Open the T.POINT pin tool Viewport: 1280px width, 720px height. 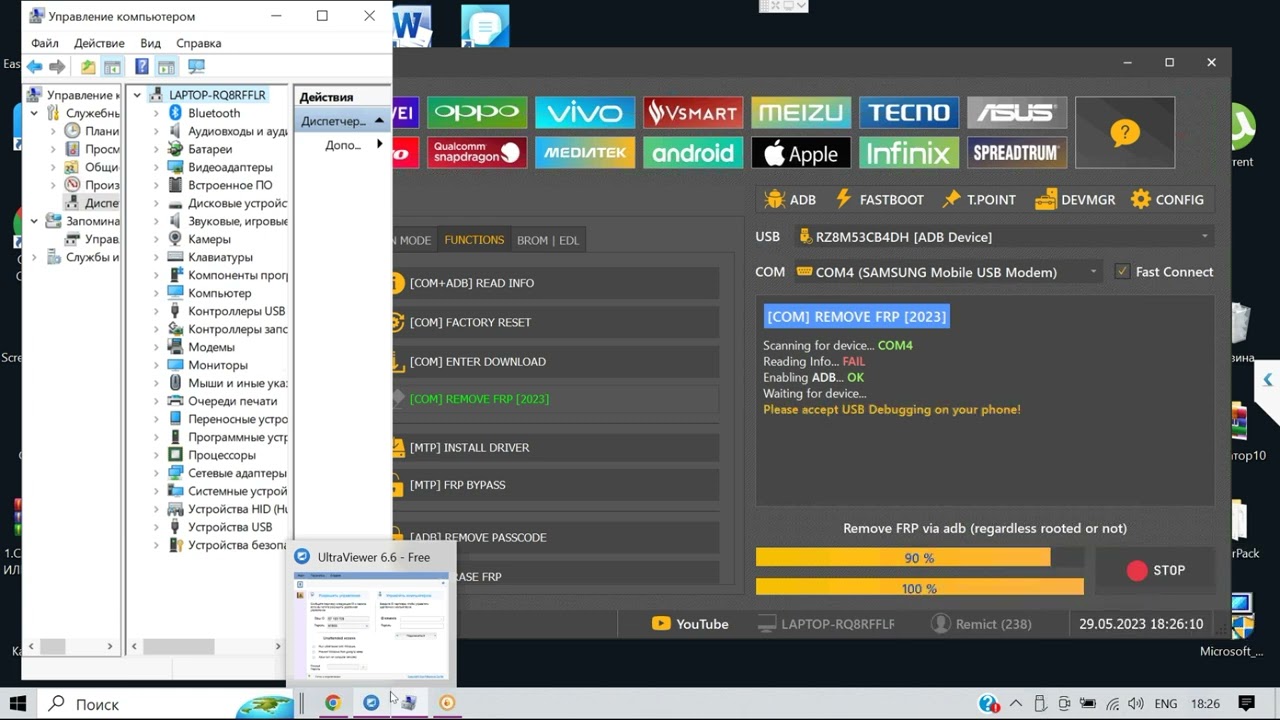(978, 199)
